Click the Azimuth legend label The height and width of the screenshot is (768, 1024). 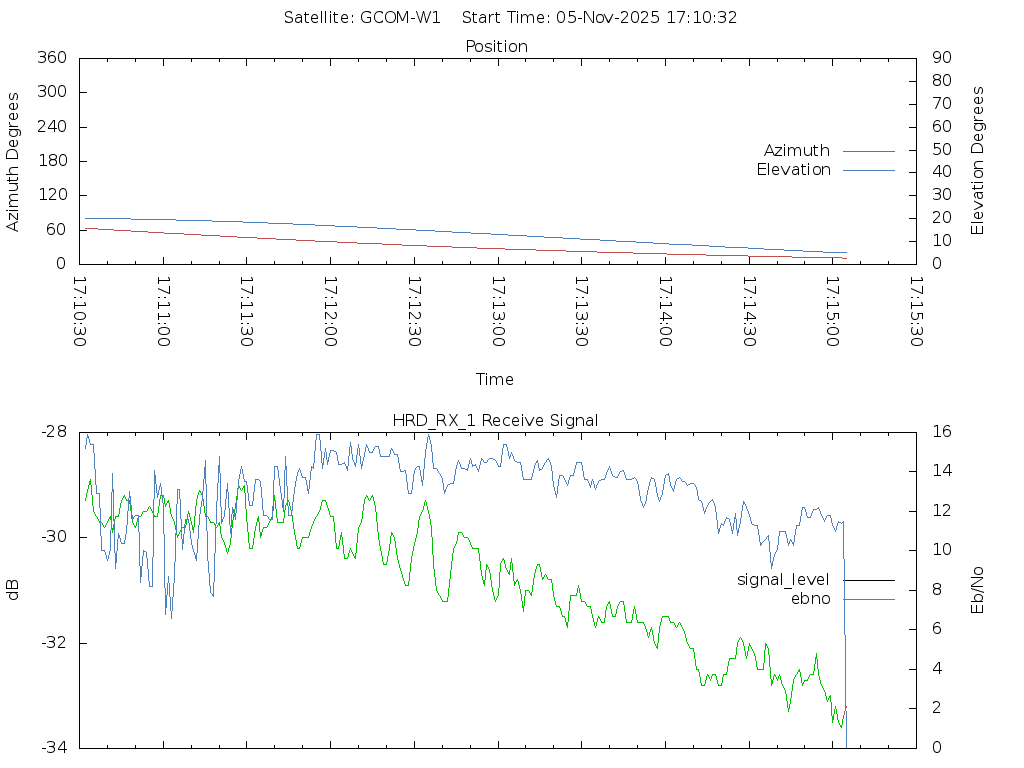796,150
